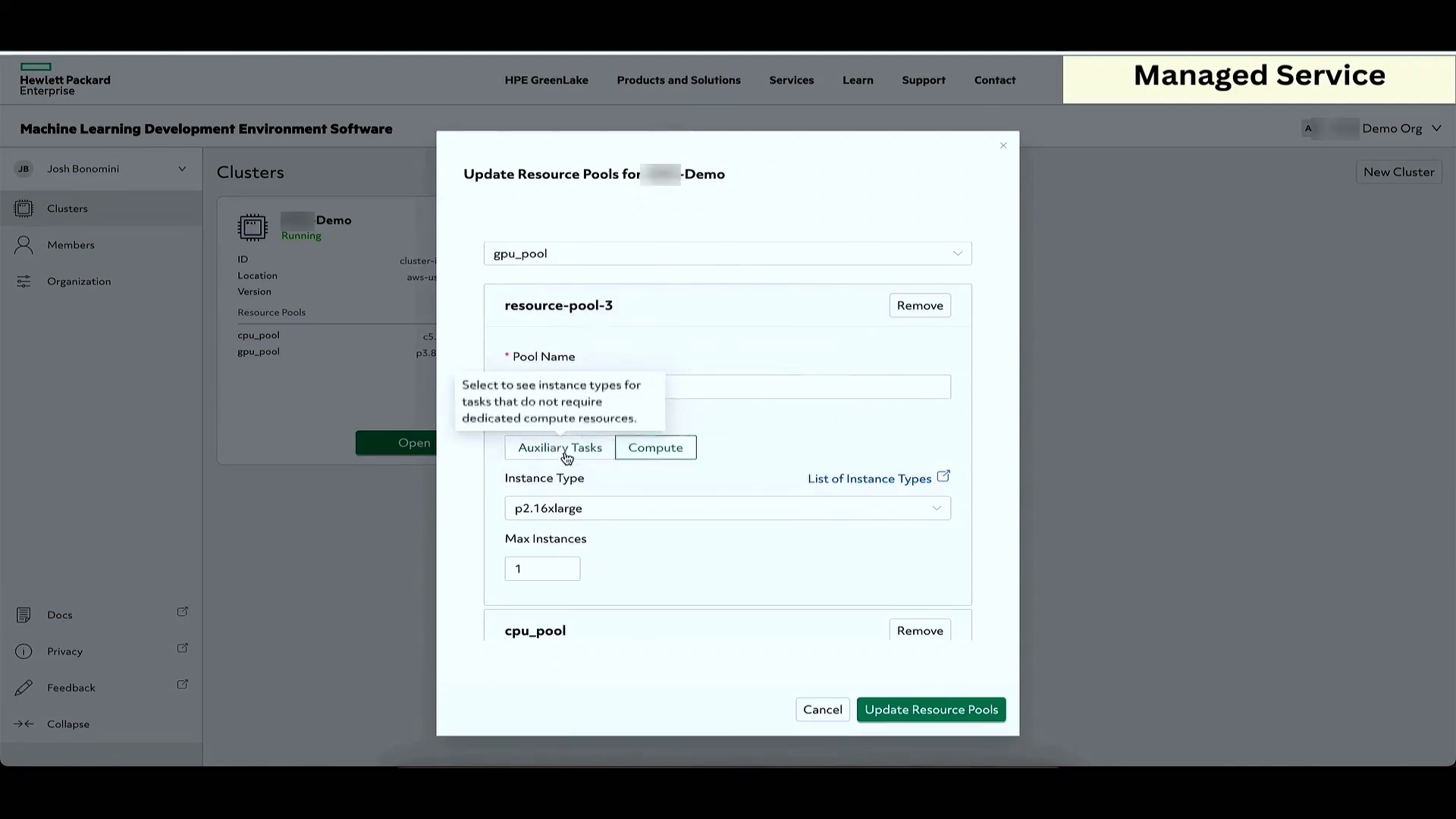Click Cancel in the dialog
1456x819 pixels.
pos(822,709)
